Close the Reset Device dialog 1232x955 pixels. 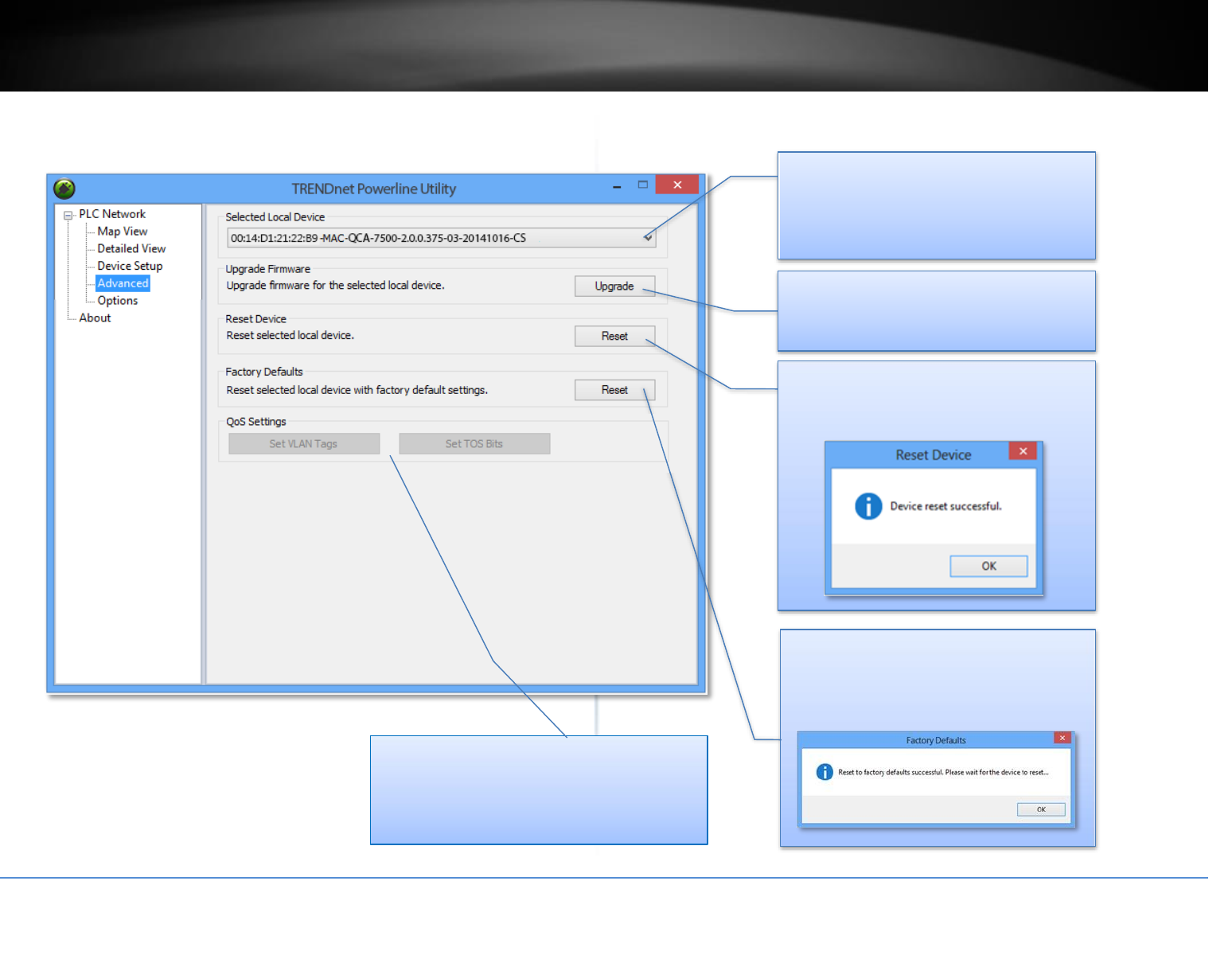[x=1023, y=451]
